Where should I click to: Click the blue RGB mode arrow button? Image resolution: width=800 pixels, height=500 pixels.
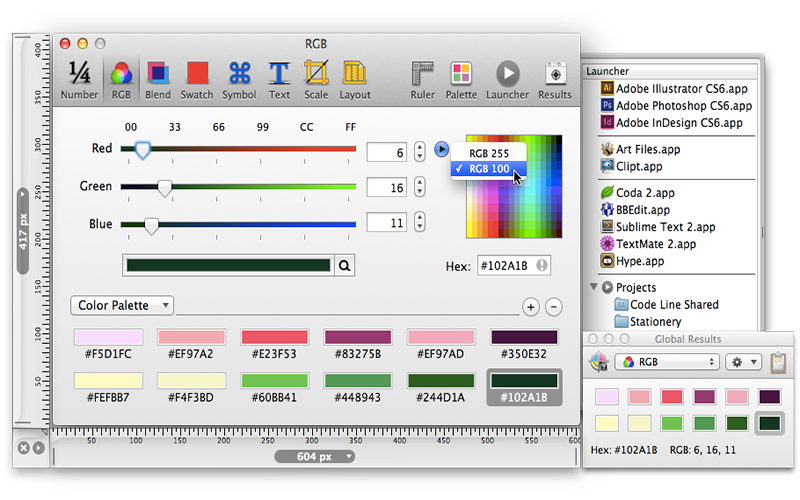click(x=441, y=149)
